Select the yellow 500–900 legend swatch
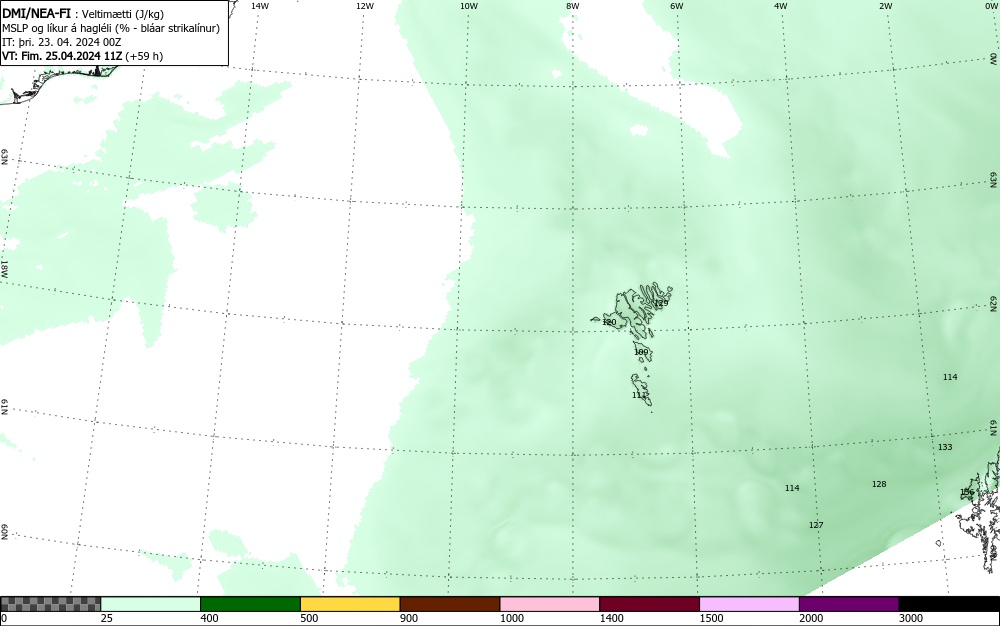This screenshot has height=626, width=1000. point(350,604)
